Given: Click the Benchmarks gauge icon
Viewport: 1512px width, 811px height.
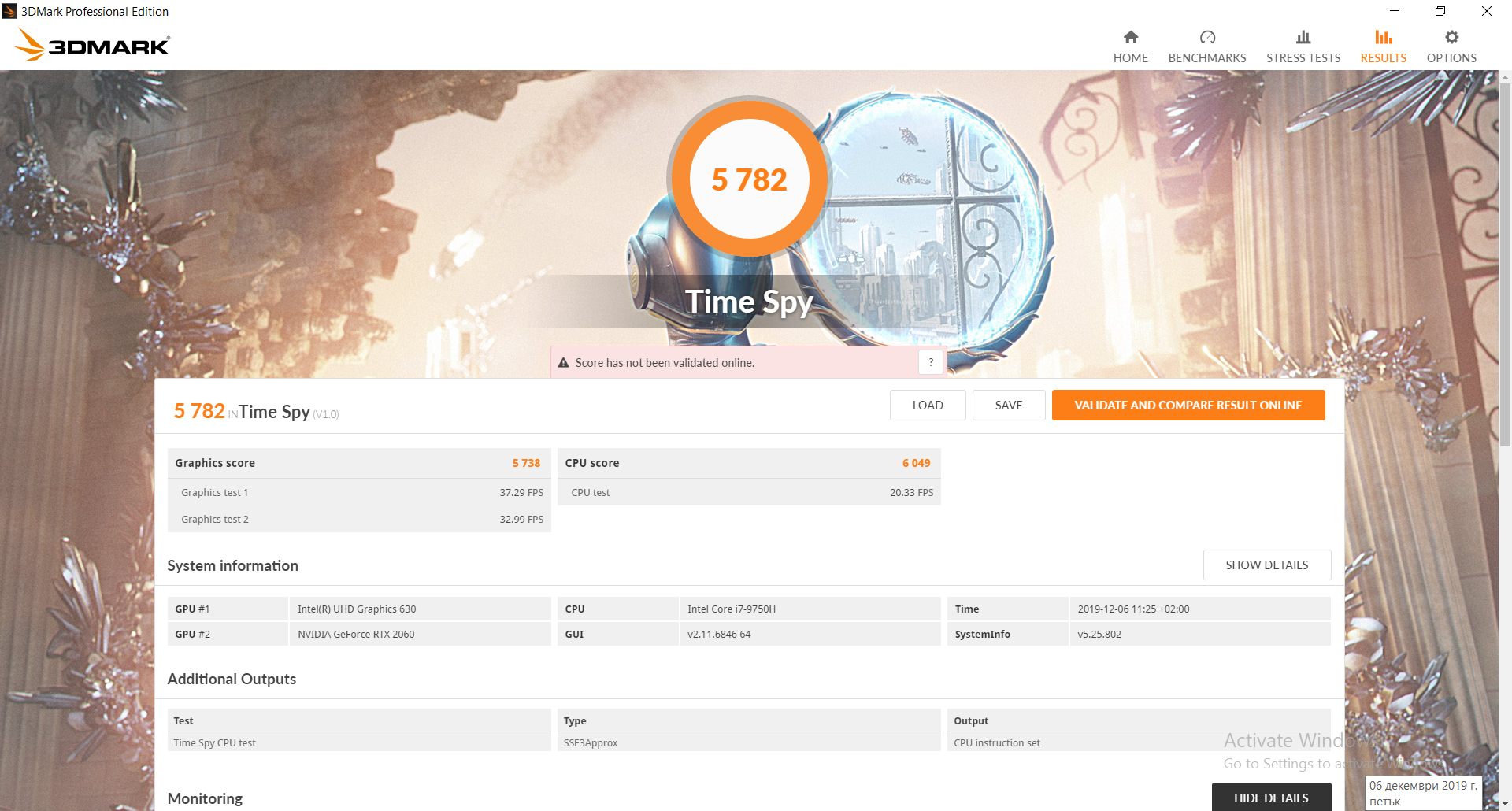Looking at the screenshot, I should click(1207, 37).
